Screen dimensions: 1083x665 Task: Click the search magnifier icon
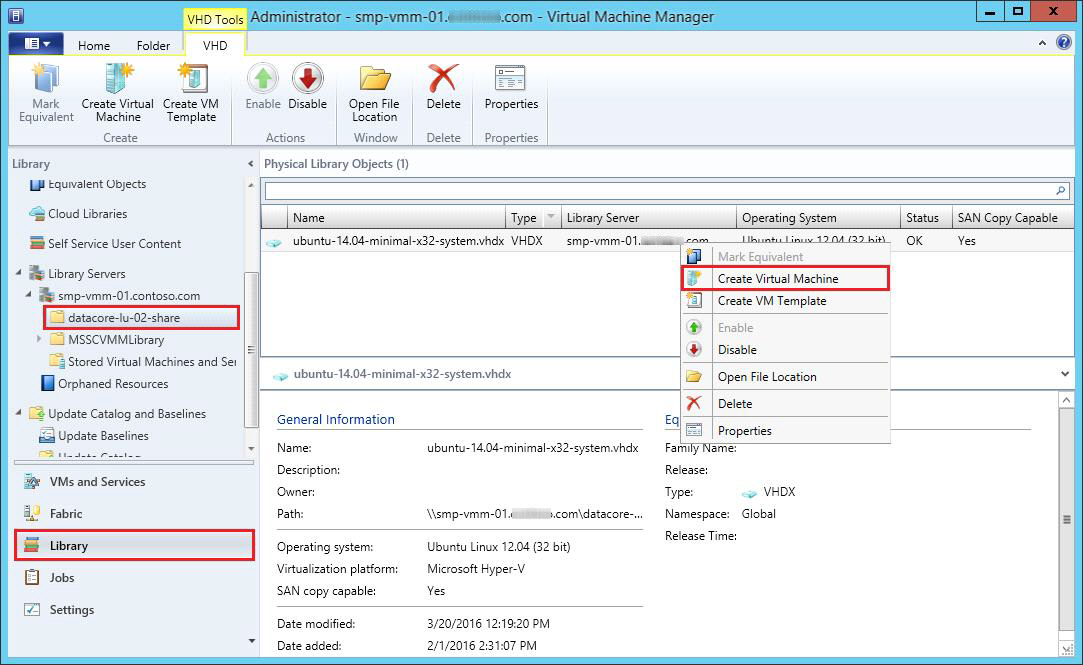click(1061, 190)
